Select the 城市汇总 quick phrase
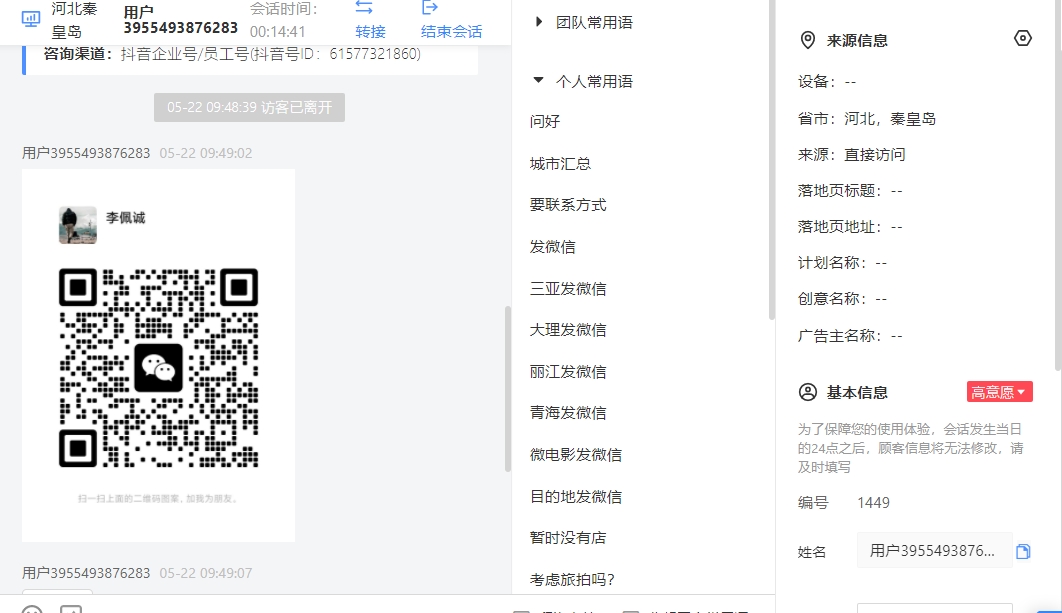The image size is (1062, 613). point(560,164)
